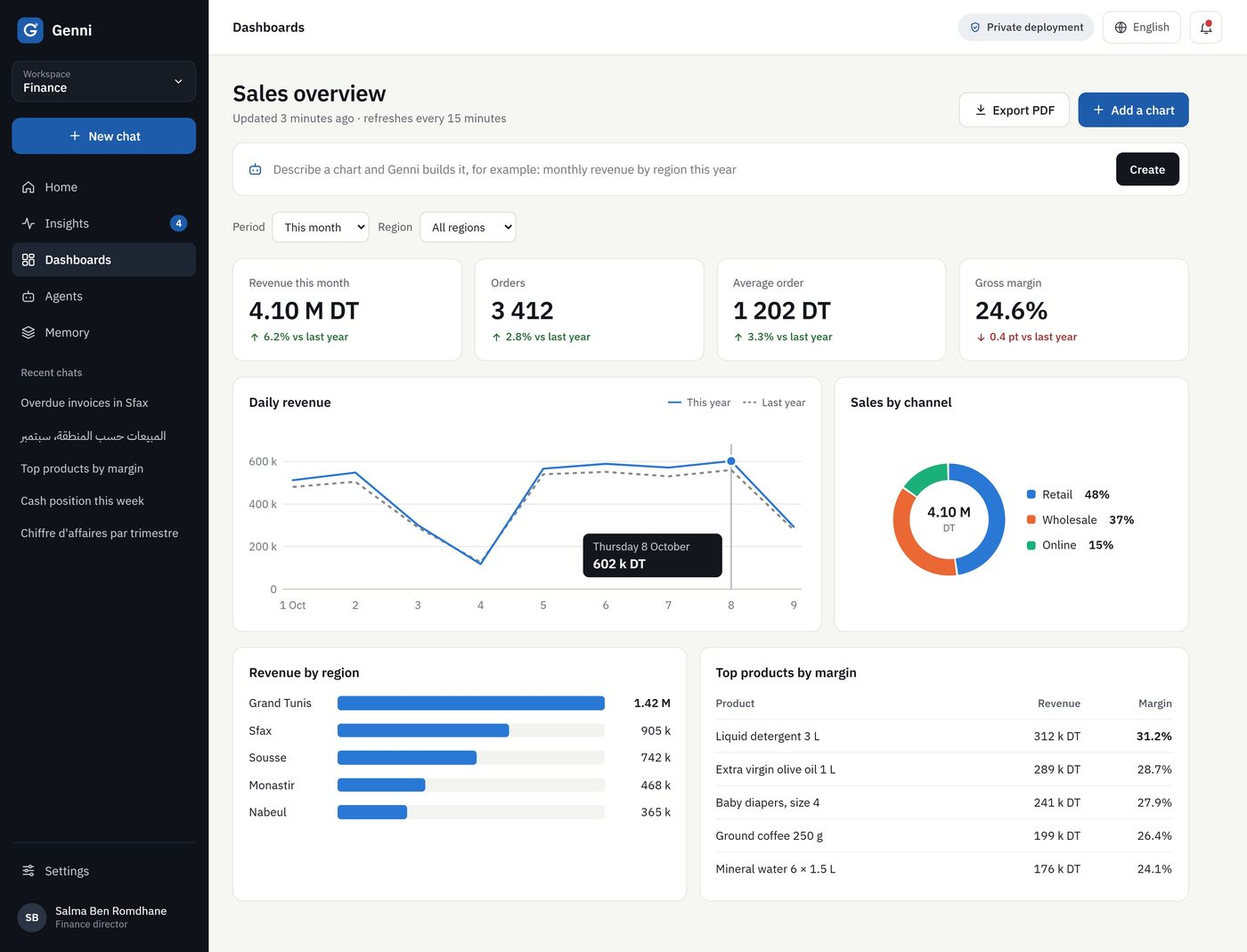Image resolution: width=1247 pixels, height=952 pixels.
Task: Click the Insights pulse icon
Action: click(29, 224)
